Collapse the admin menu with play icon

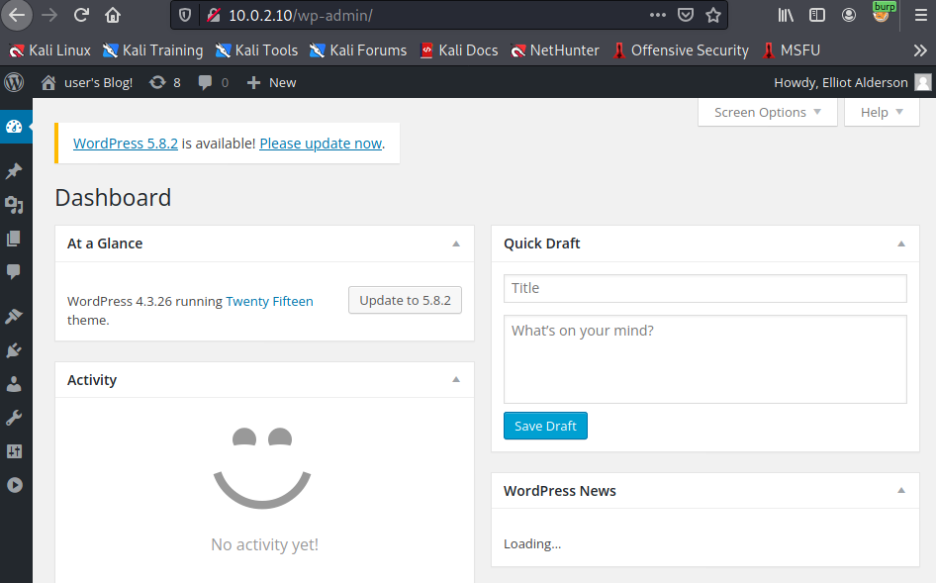[x=14, y=485]
